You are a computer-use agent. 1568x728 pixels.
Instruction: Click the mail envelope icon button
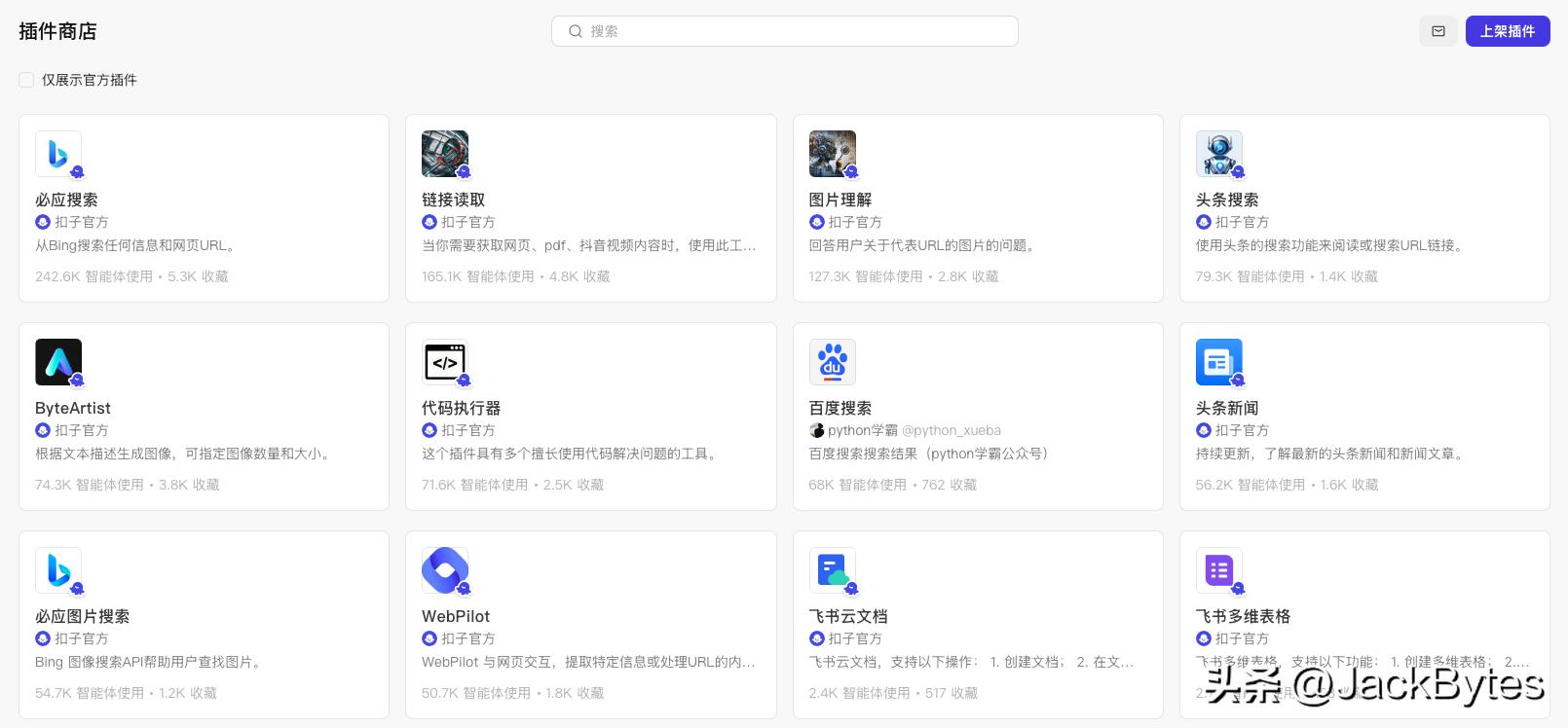[x=1438, y=31]
